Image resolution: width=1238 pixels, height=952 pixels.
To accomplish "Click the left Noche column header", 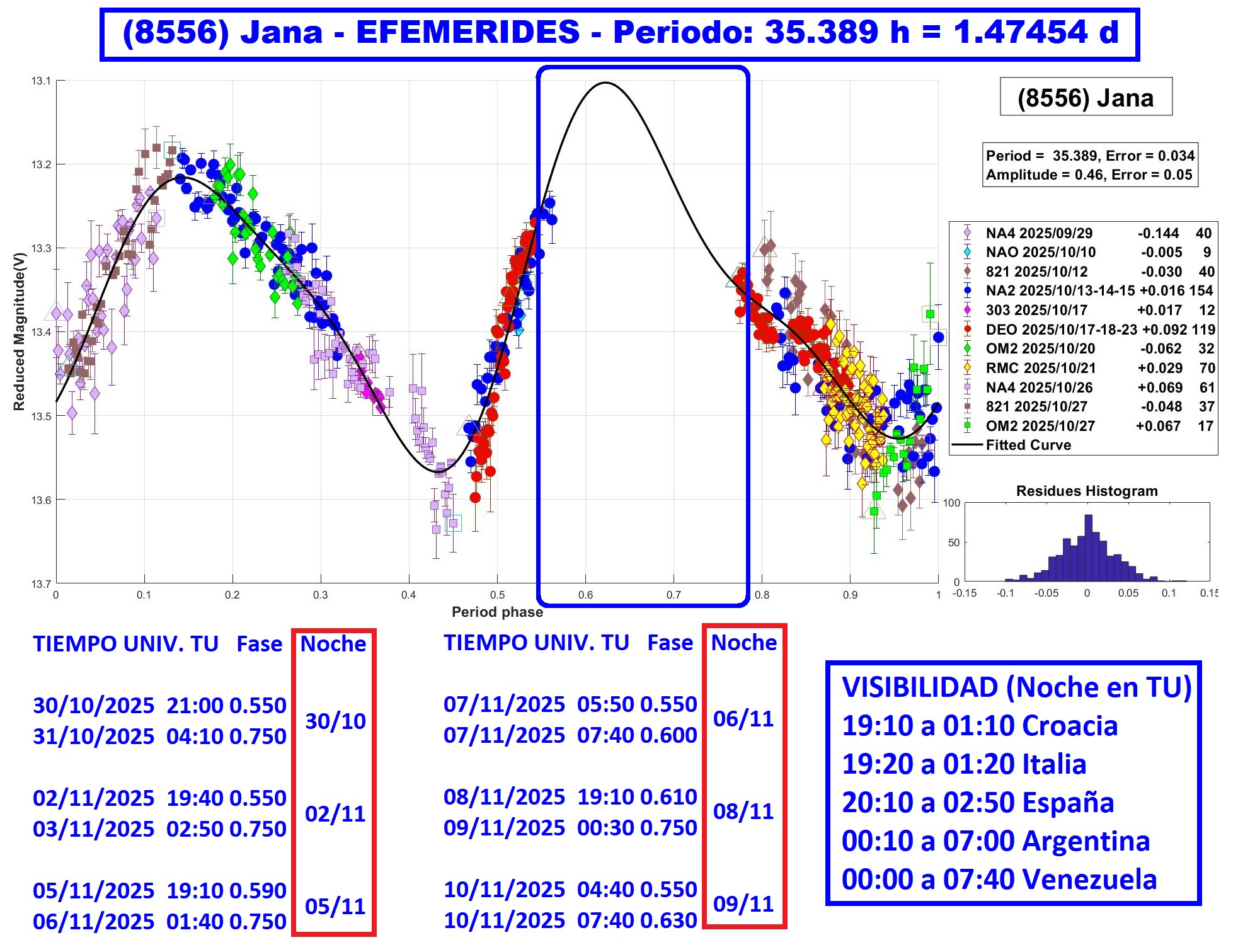I will point(333,644).
